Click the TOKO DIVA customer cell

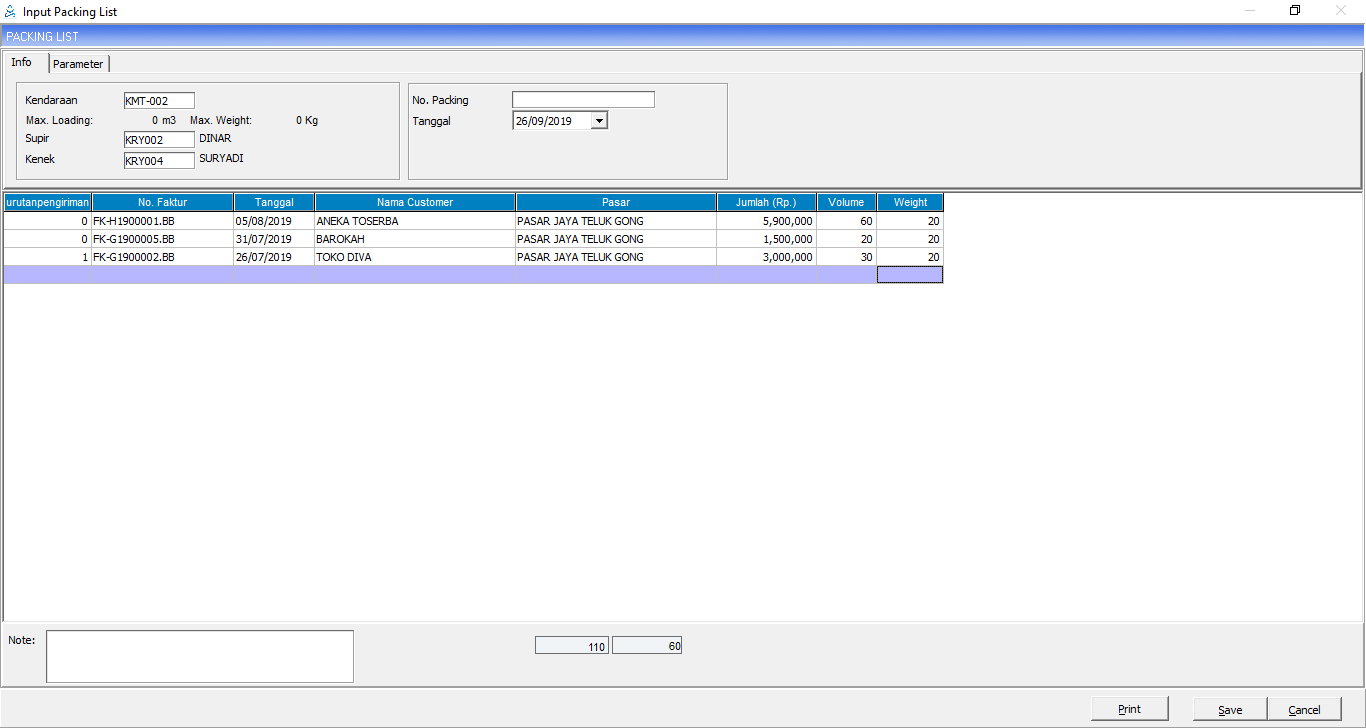point(415,257)
